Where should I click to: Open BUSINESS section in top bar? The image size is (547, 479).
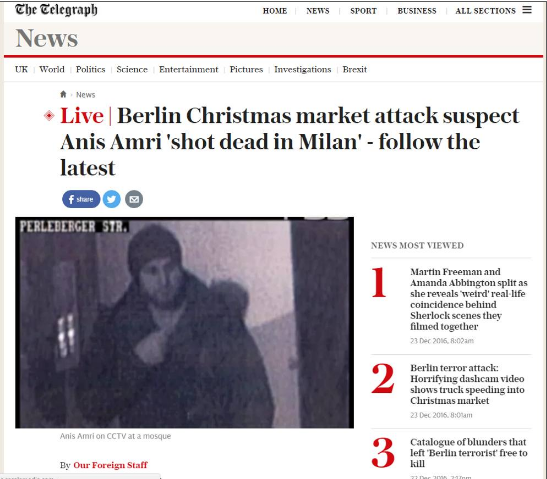[417, 11]
